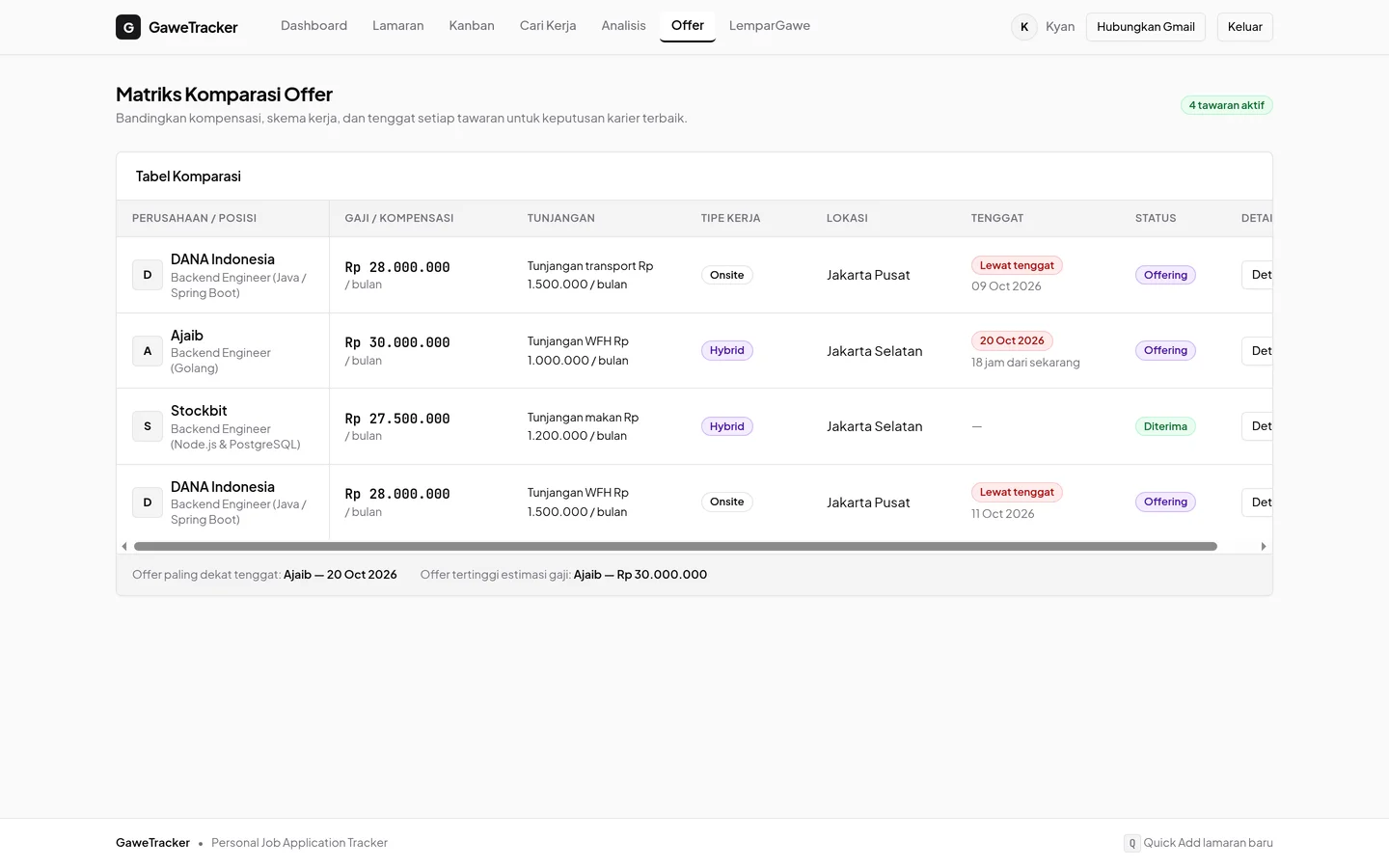Screen dimensions: 1389x868
Task: Click the Kyan user avatar K
Action: pos(1024,27)
